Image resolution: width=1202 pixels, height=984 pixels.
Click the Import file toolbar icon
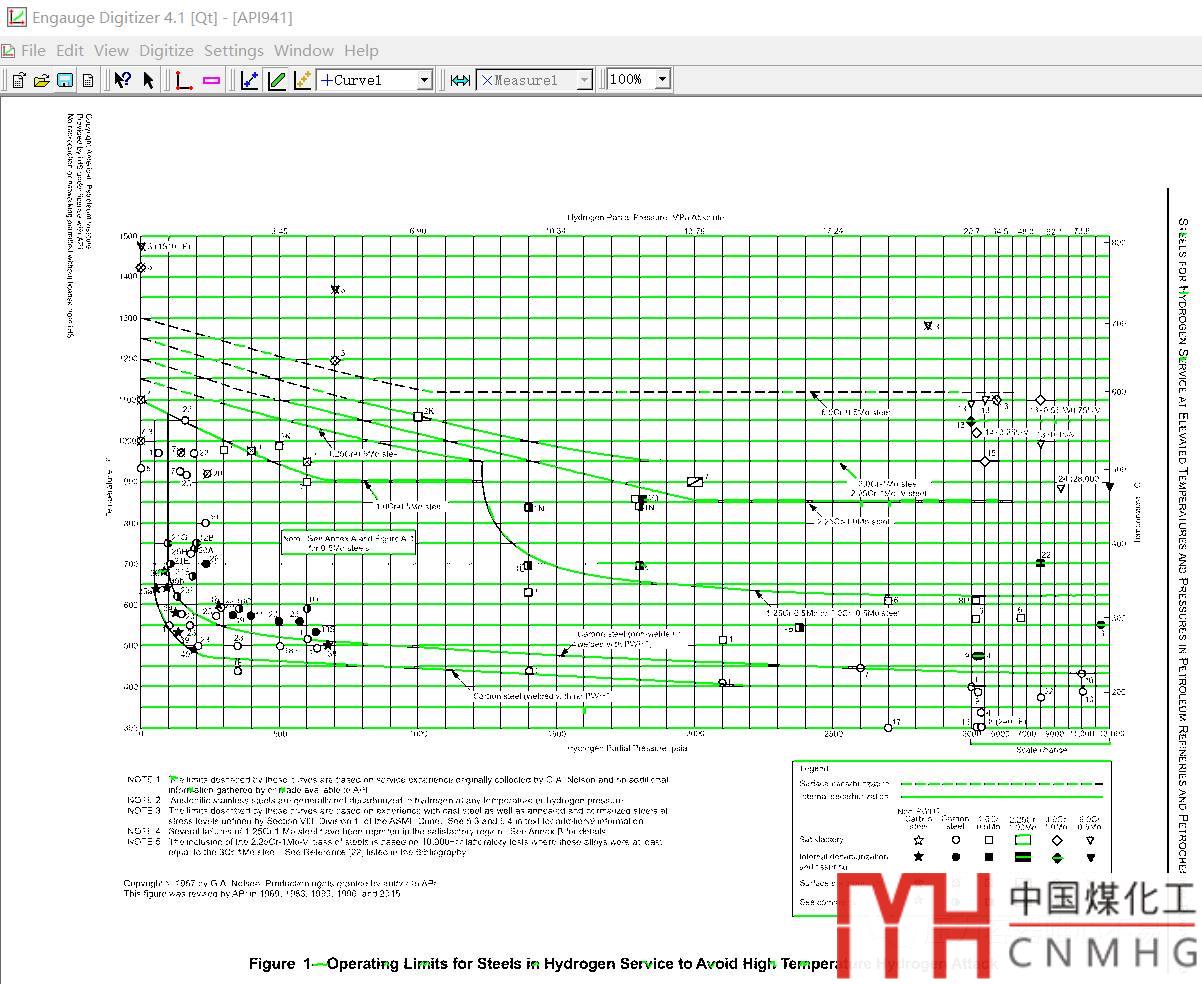tap(18, 80)
